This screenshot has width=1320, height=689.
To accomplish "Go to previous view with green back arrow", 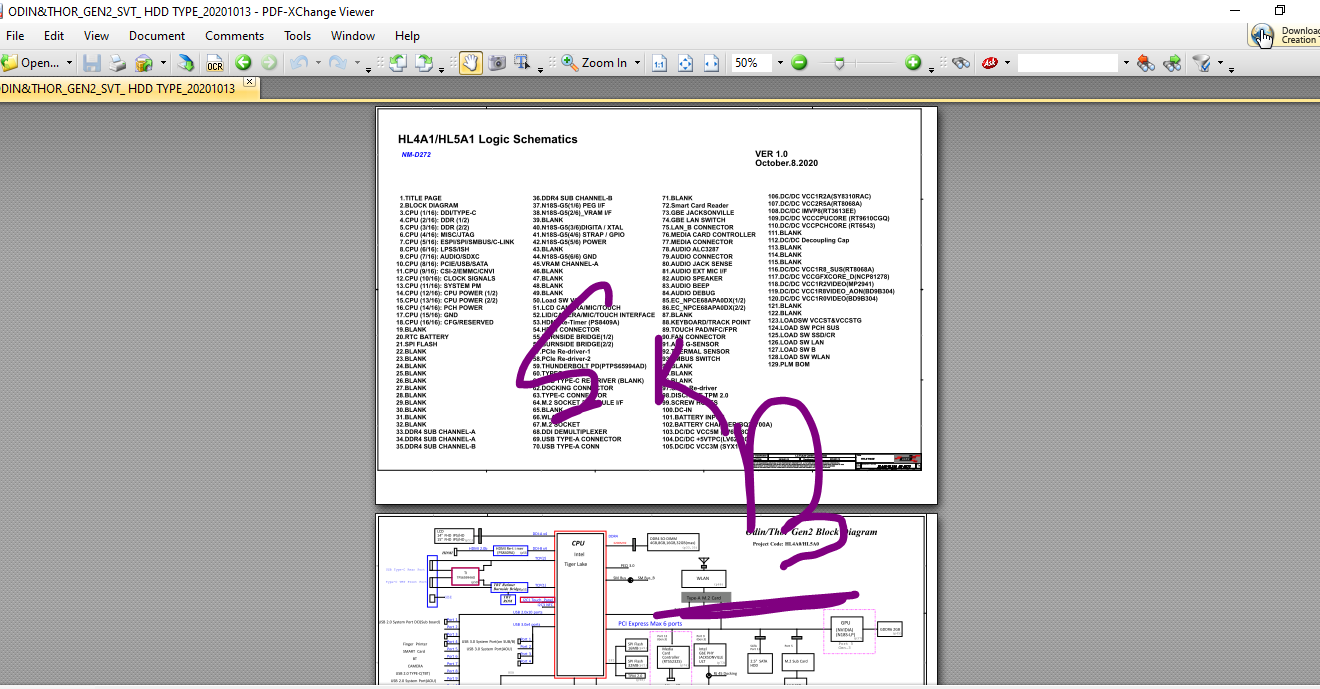I will [x=243, y=63].
